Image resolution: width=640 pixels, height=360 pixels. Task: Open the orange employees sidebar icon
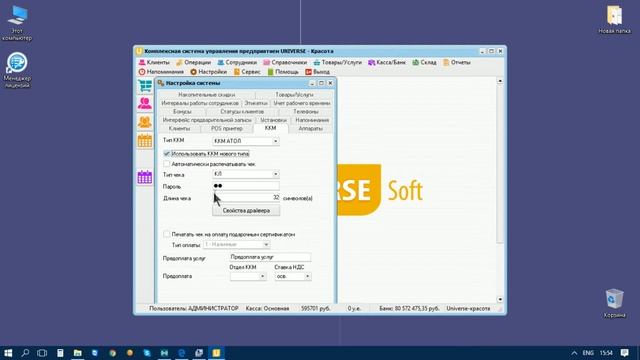(x=144, y=122)
